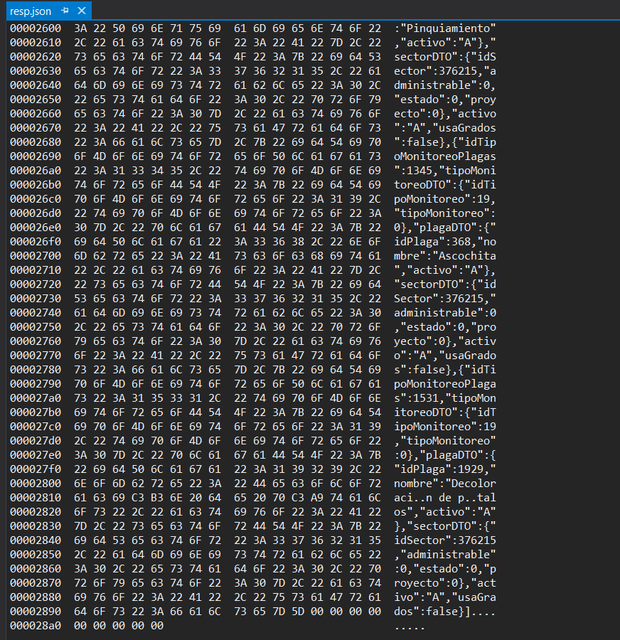Select ASCII text ector":376215,"a
The image size is (620, 640).
coord(445,71)
